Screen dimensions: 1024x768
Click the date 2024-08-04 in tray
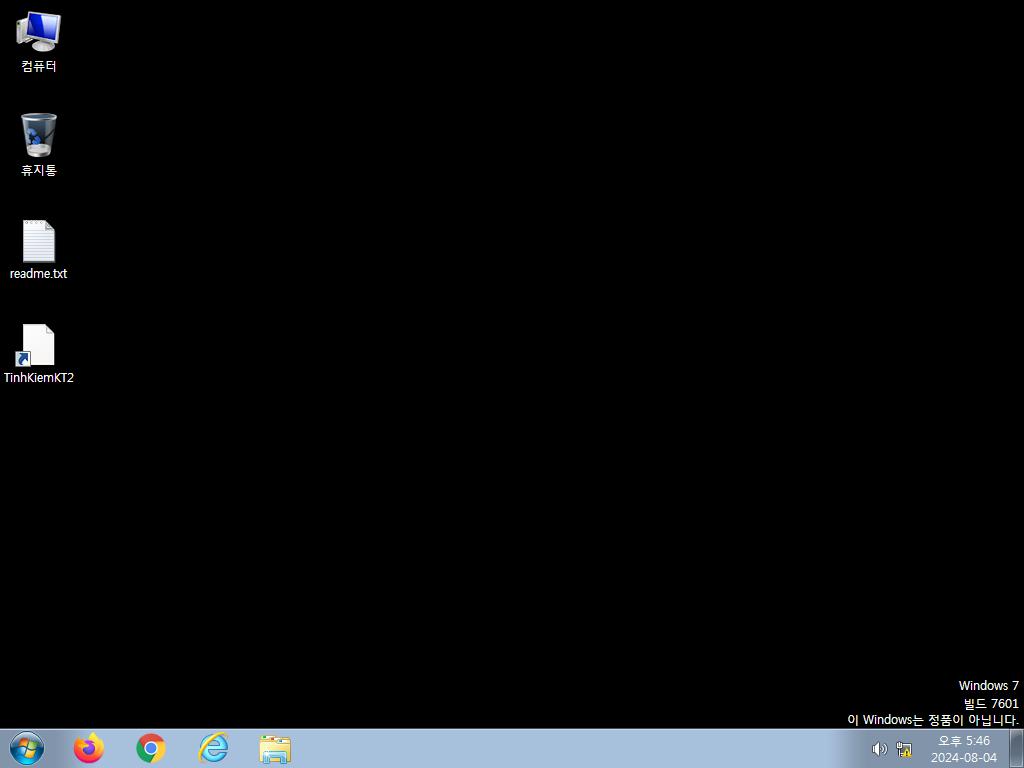(x=964, y=758)
